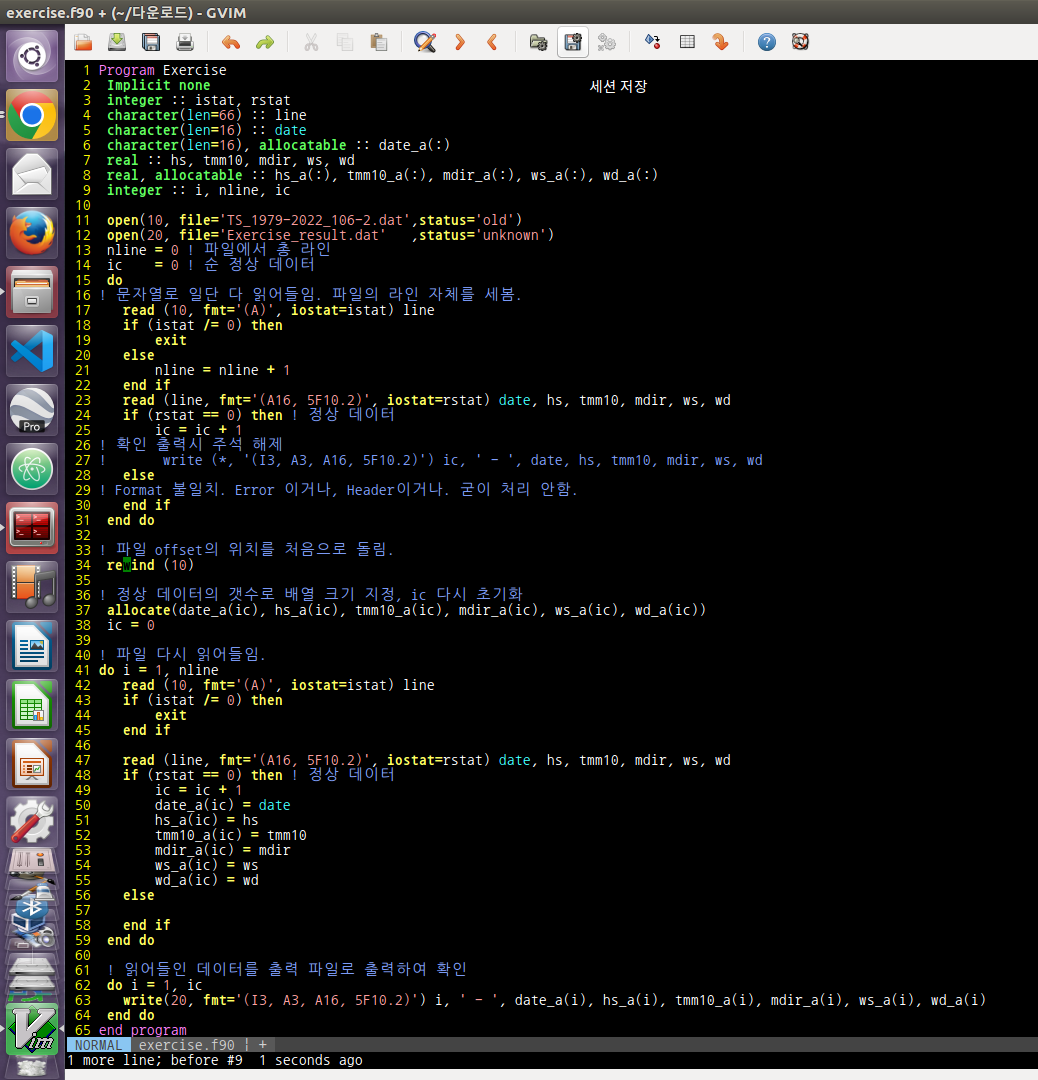The image size is (1038, 1080).
Task: Click the Save All files icon
Action: (x=151, y=42)
